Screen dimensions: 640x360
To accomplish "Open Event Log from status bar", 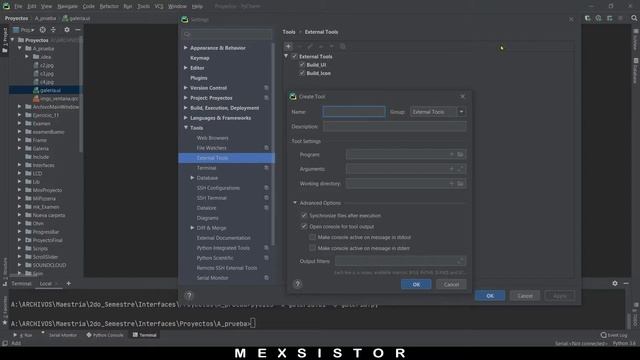I will pyautogui.click(x=614, y=335).
